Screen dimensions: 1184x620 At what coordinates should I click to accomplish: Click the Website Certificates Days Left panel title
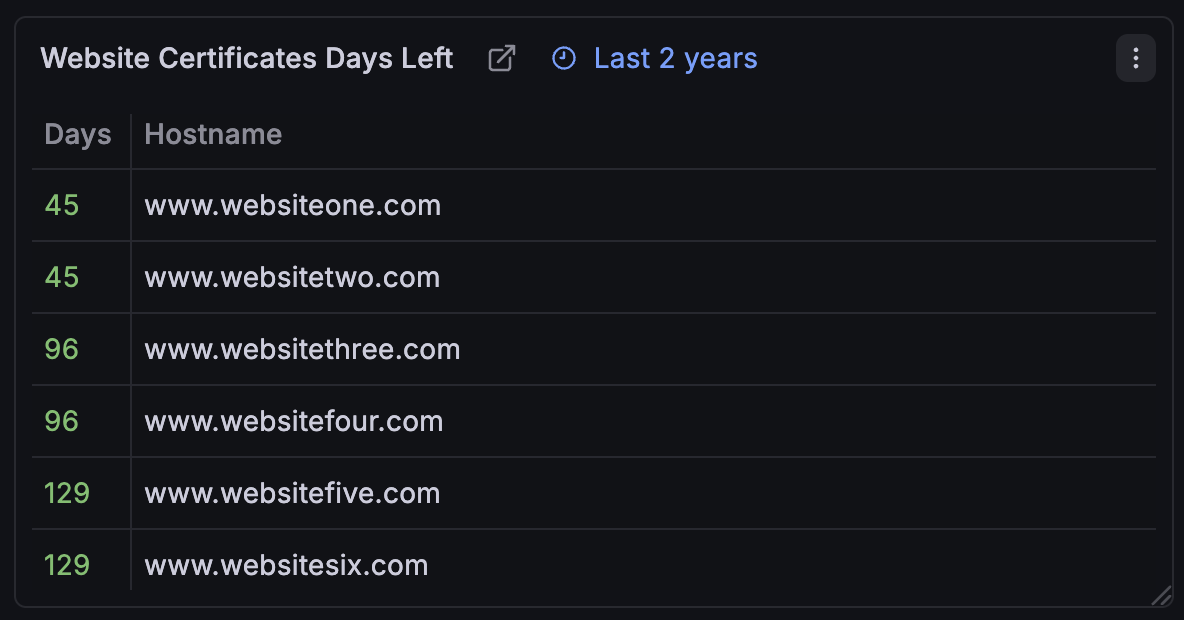pos(247,58)
